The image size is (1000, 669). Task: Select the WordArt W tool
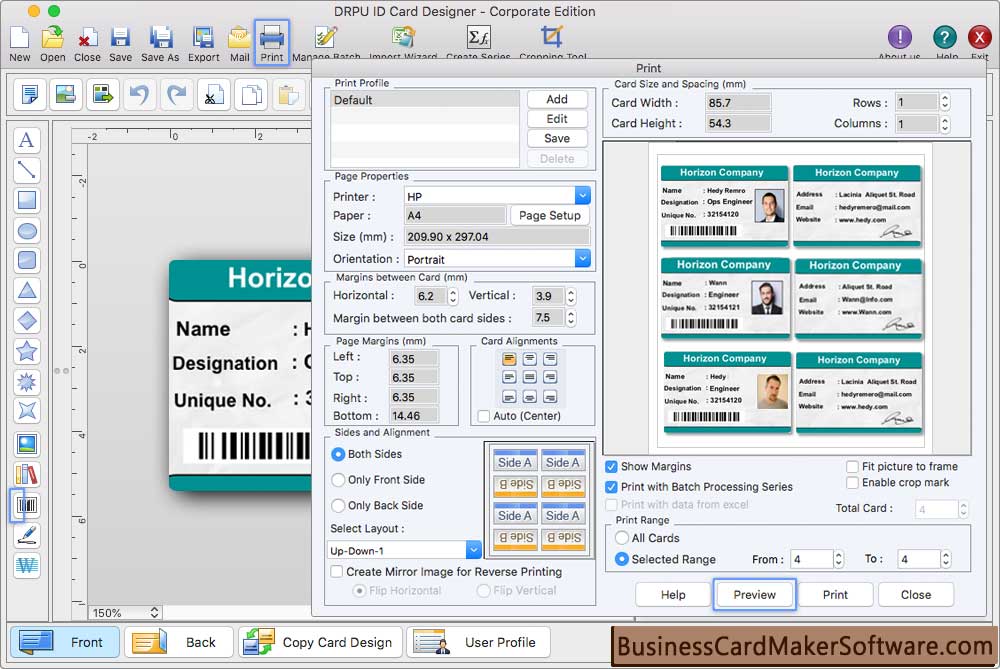pos(27,565)
